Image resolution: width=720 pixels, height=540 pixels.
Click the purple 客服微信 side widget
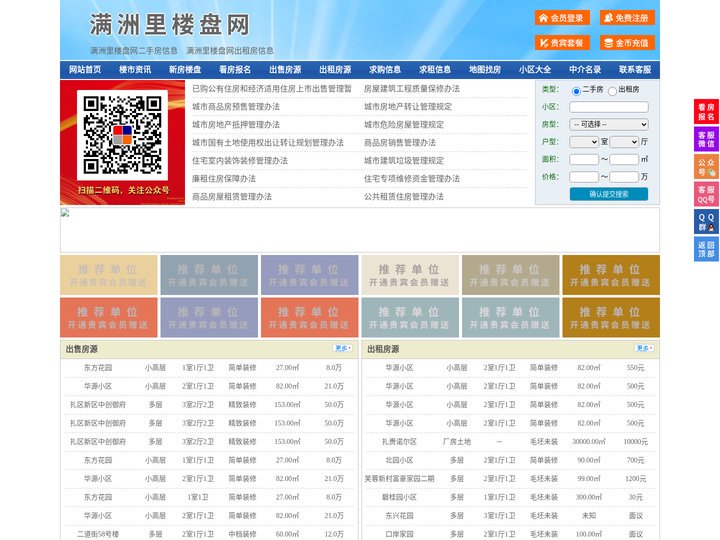[706, 139]
